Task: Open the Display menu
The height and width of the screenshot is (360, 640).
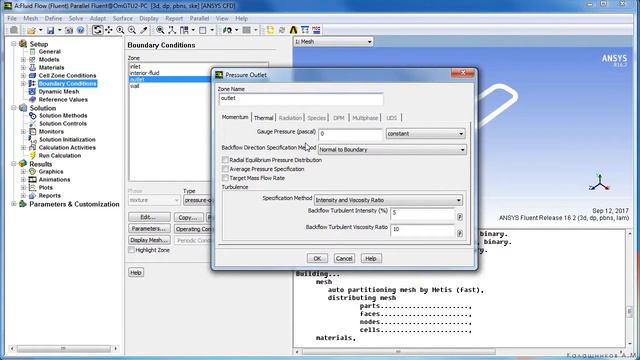Action: pyautogui.click(x=149, y=18)
